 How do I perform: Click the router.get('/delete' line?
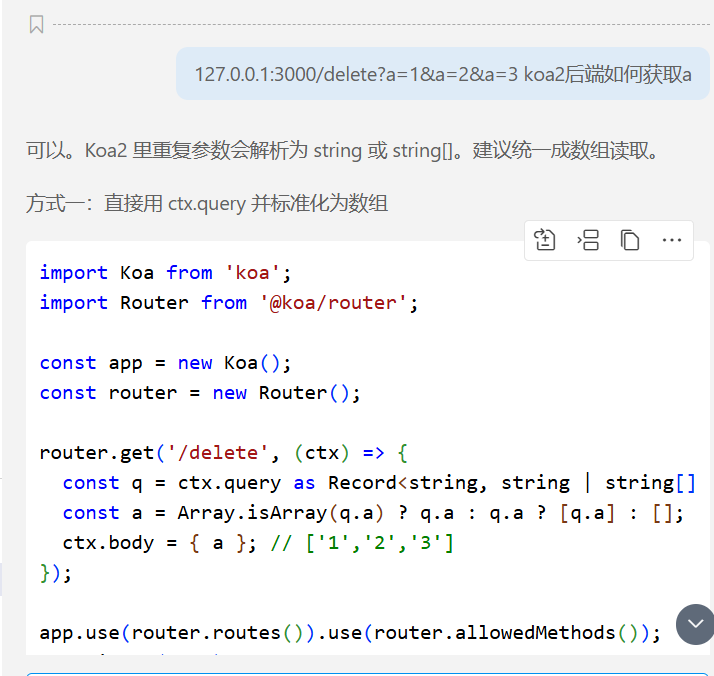coord(224,453)
